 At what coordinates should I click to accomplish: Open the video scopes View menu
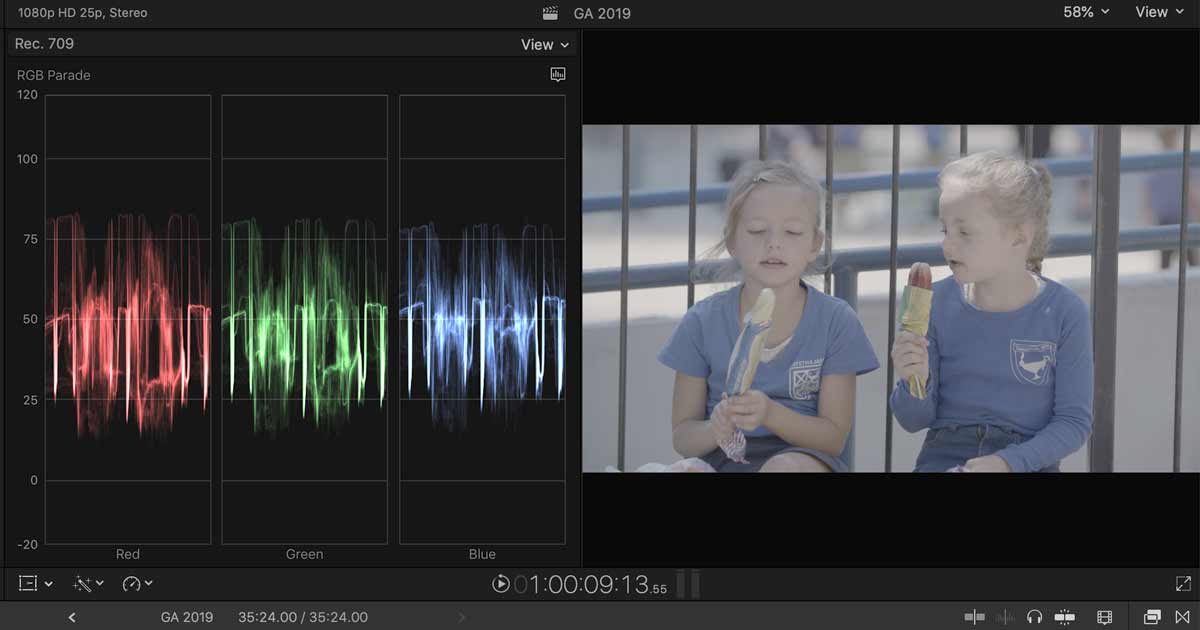pos(545,44)
